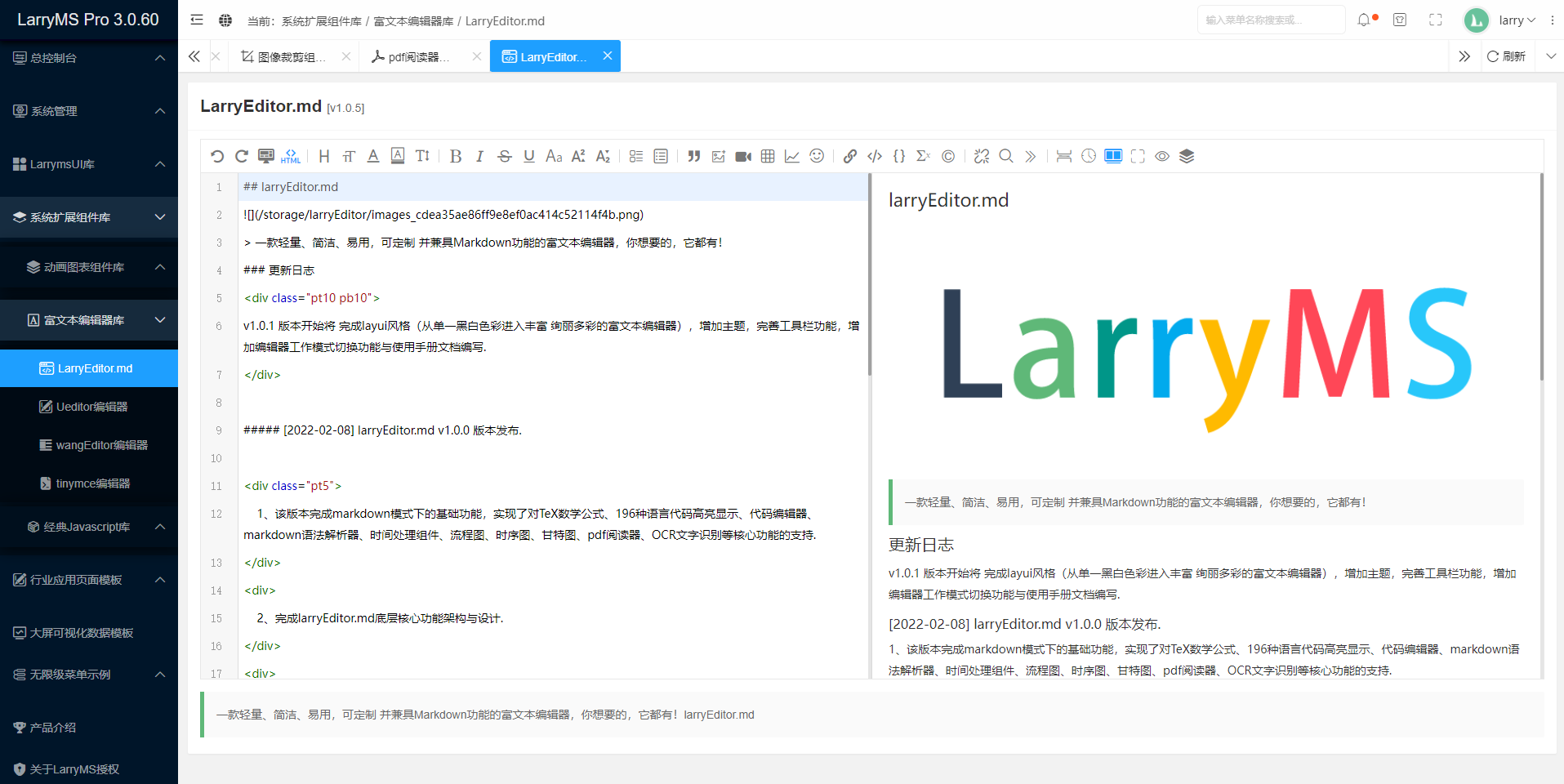Viewport: 1564px width, 784px height.
Task: Toggle split-screen preview mode
Action: click(1113, 156)
